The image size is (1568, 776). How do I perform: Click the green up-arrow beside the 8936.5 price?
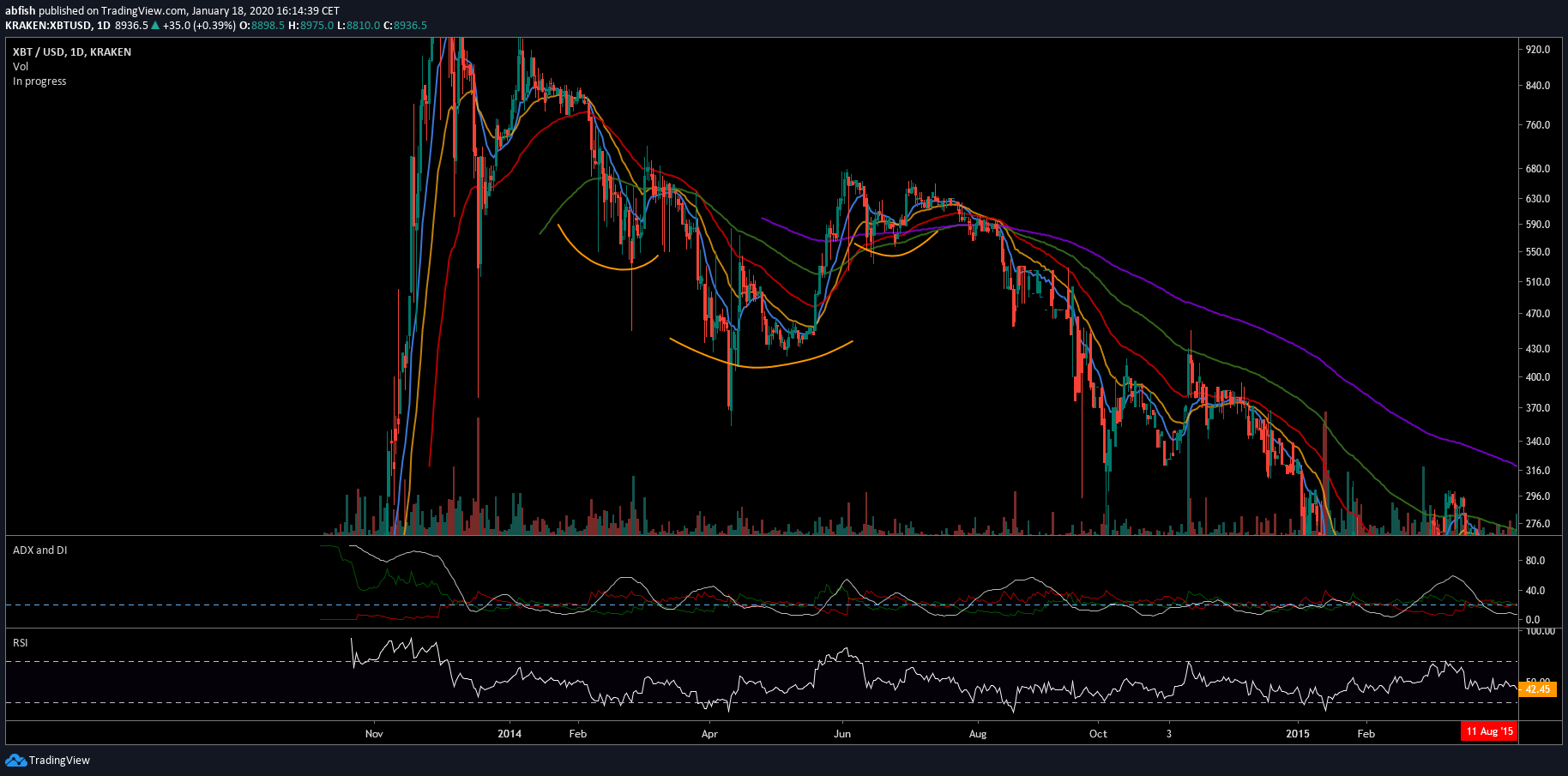[x=155, y=26]
